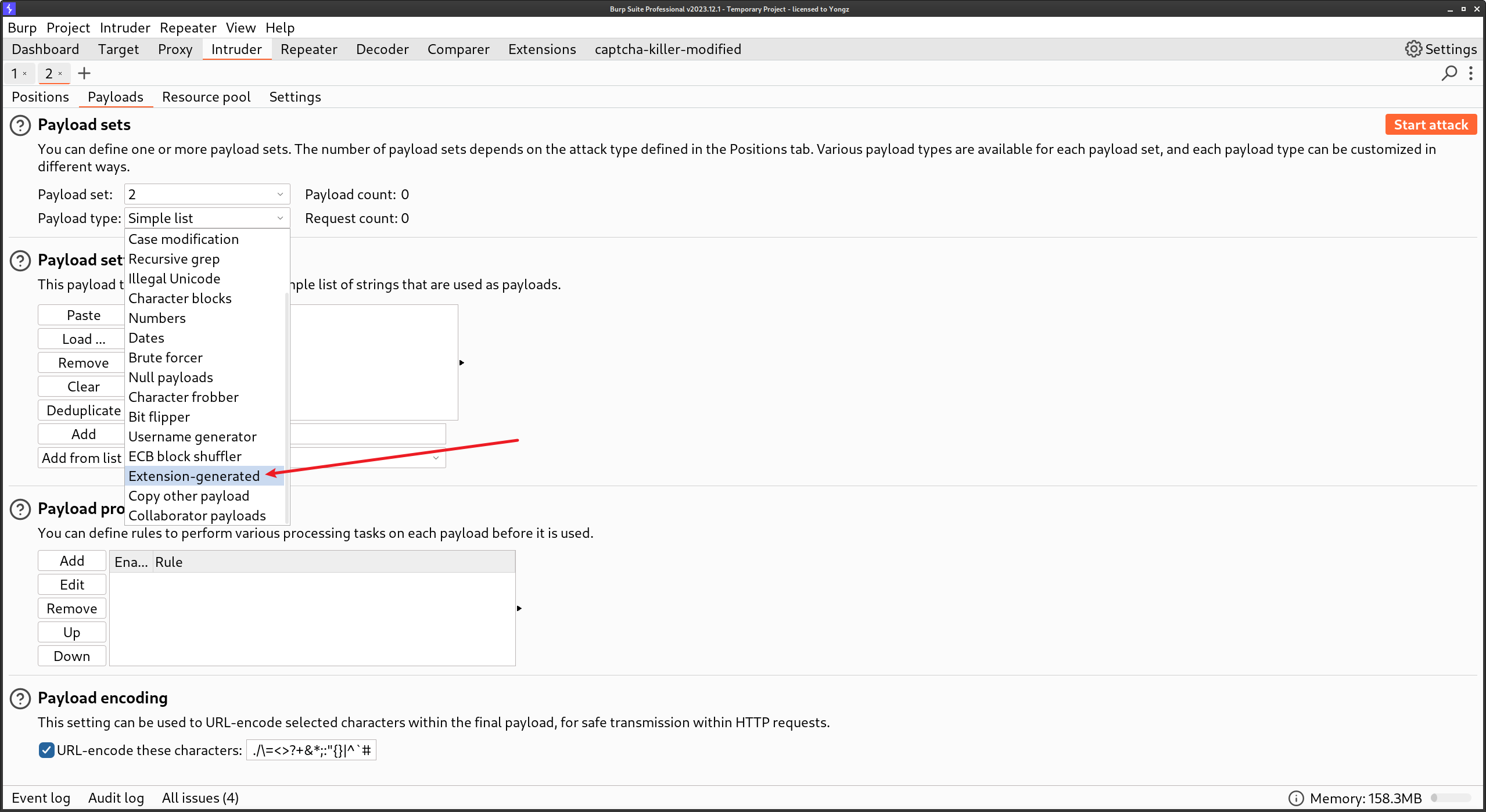1486x812 pixels.
Task: Open the Intruder Settings sub-tab
Action: [x=295, y=97]
